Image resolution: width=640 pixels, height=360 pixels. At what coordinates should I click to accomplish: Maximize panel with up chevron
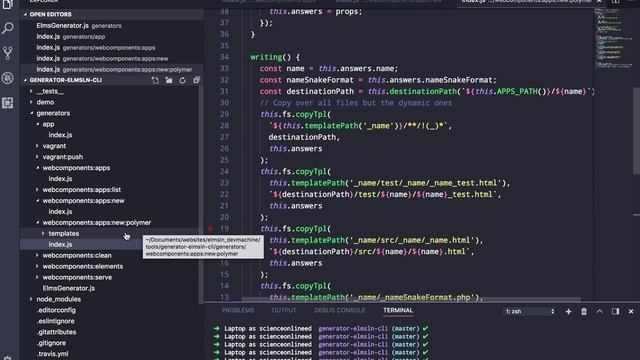pos(600,311)
